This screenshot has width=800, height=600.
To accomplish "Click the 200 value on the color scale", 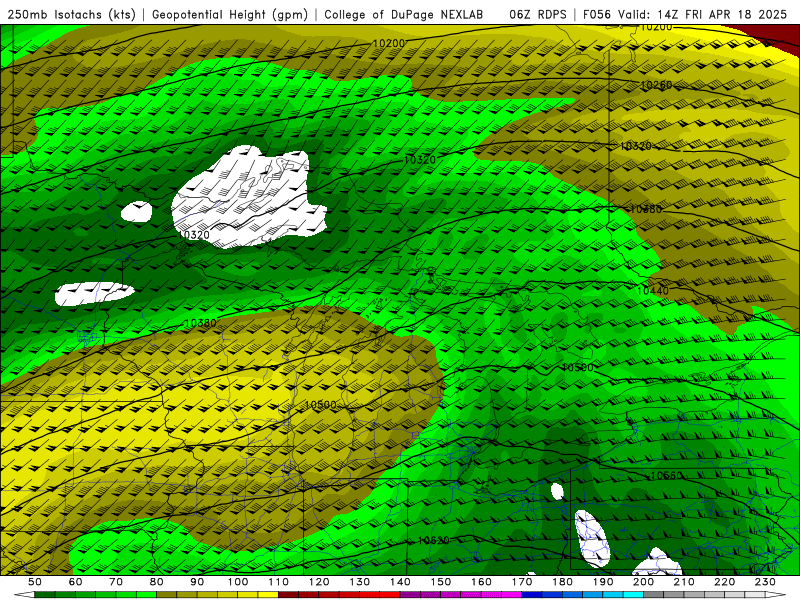I will pos(643,582).
